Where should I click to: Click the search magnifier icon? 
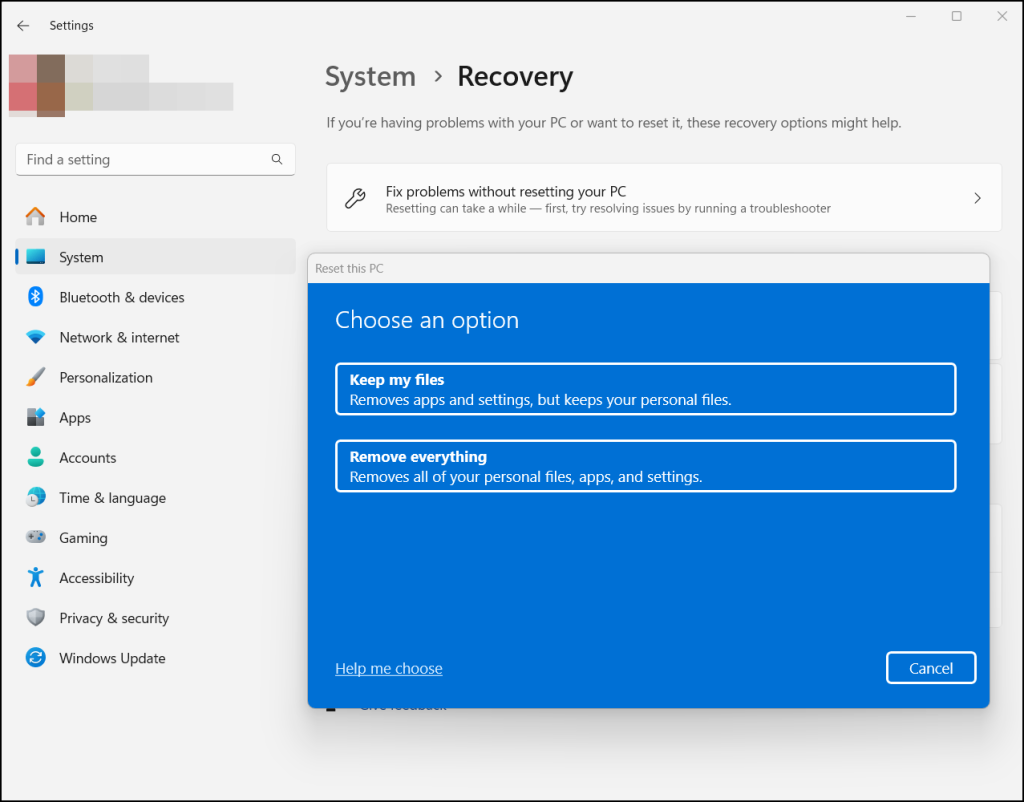pos(276,159)
